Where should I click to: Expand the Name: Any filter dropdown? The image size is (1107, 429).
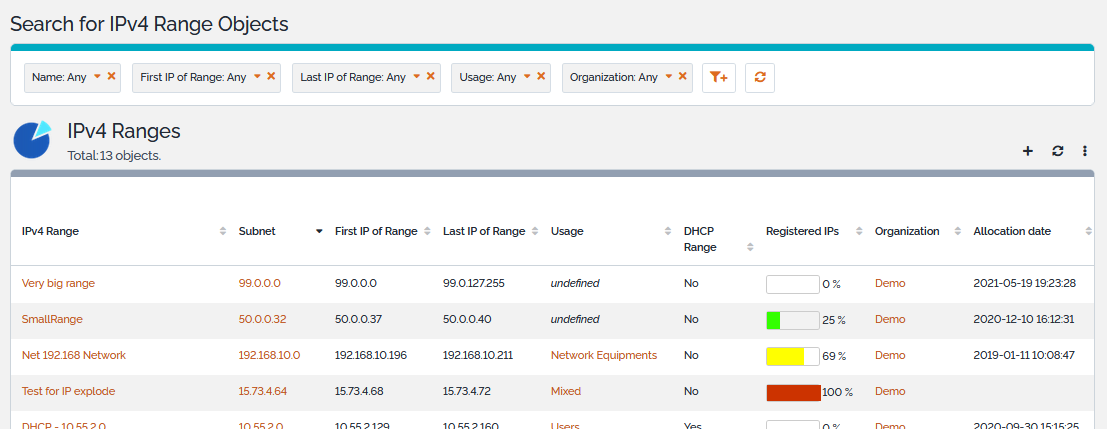(x=97, y=76)
